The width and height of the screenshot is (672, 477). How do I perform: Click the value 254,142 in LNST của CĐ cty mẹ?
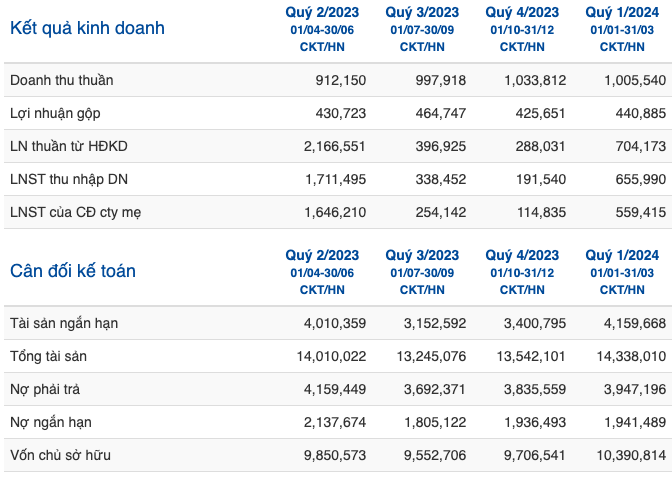[441, 212]
